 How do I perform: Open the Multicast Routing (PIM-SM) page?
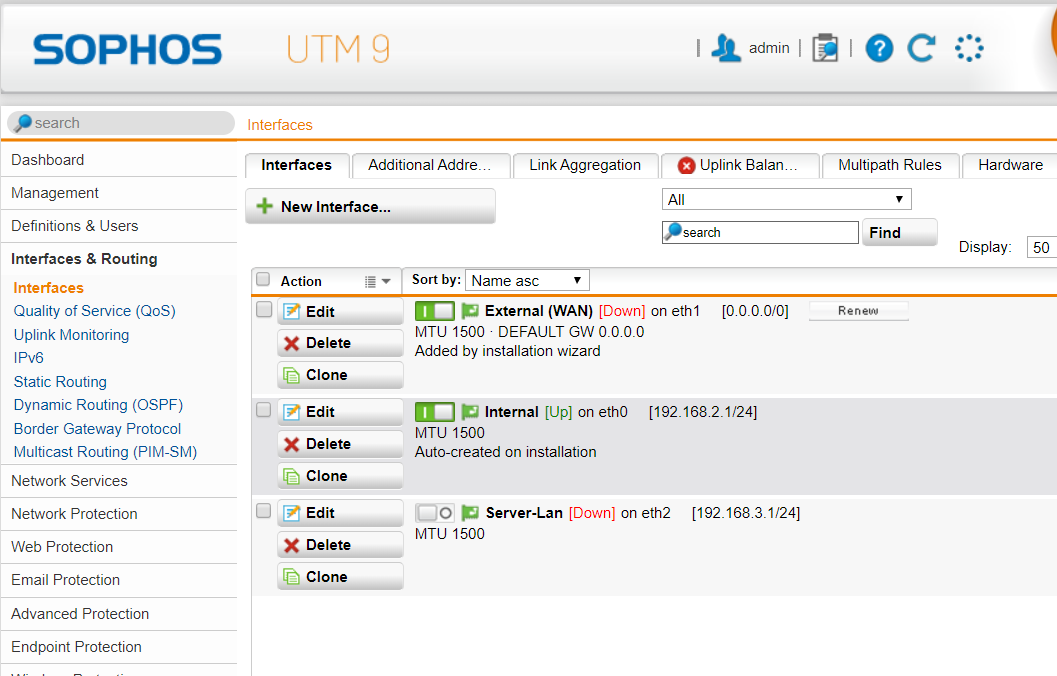[105, 452]
